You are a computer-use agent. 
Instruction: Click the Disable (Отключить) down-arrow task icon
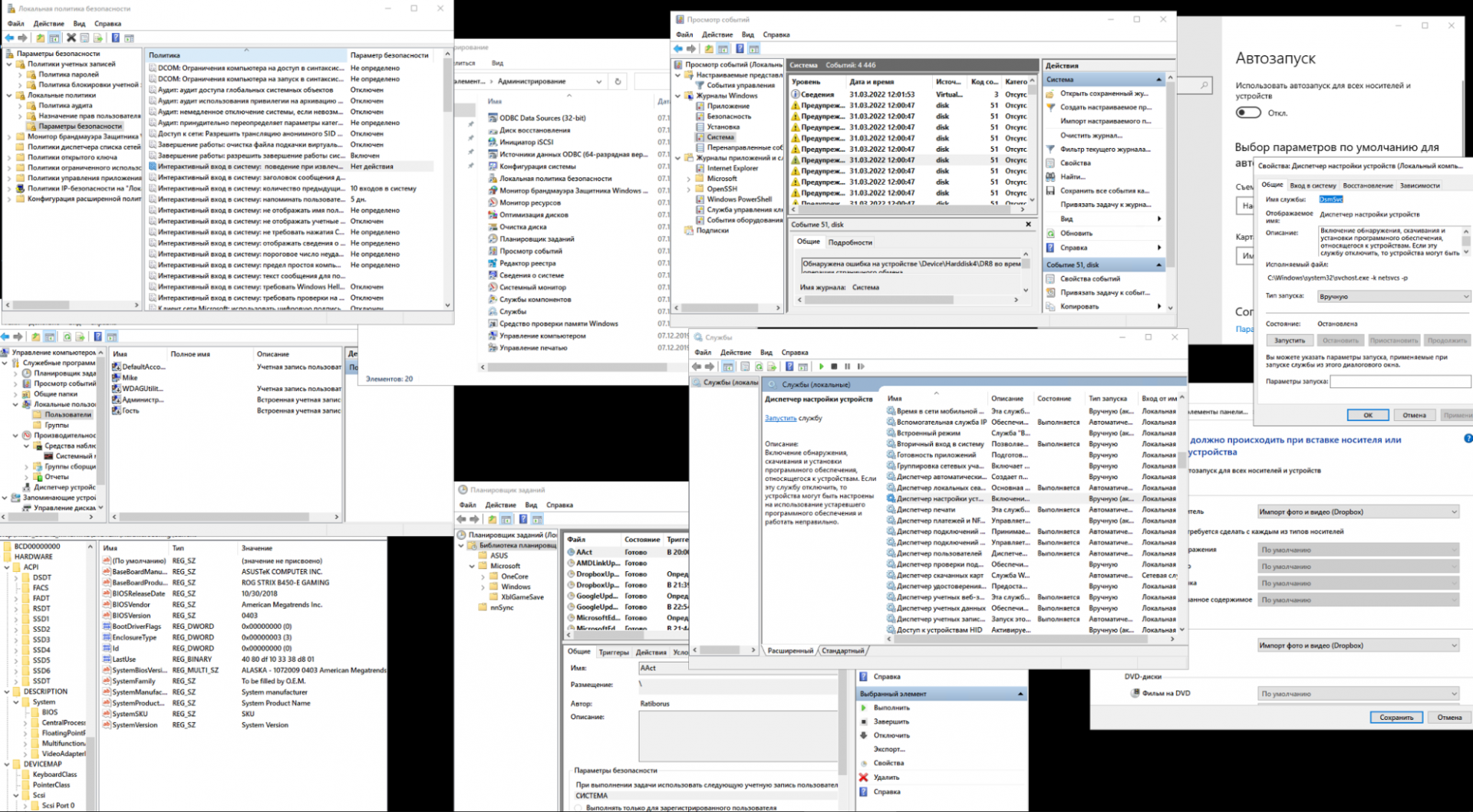864,735
